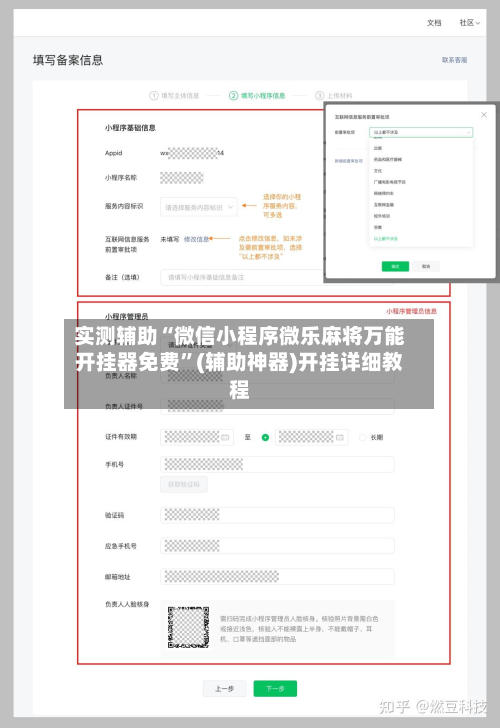Click the green 下一步 button
Viewport: 500px width, 728px height.
pyautogui.click(x=275, y=689)
